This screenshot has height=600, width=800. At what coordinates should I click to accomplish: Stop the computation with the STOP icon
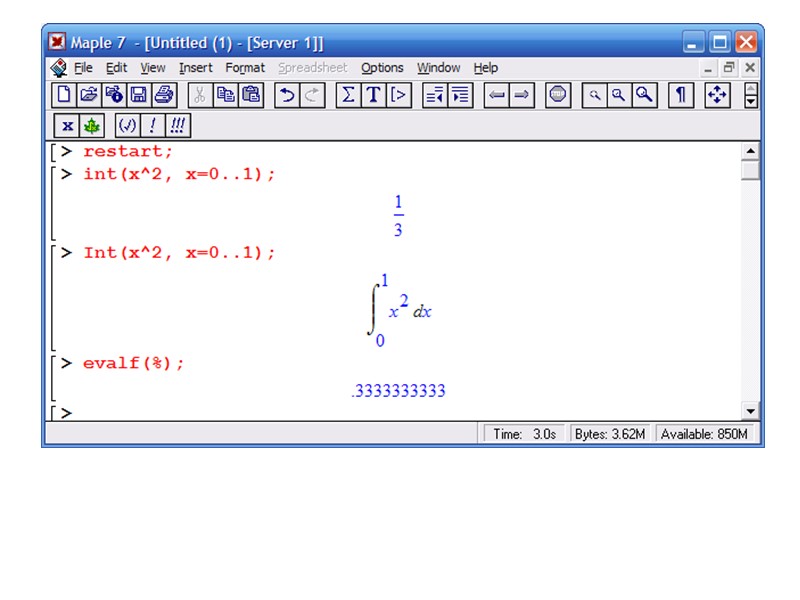558,95
